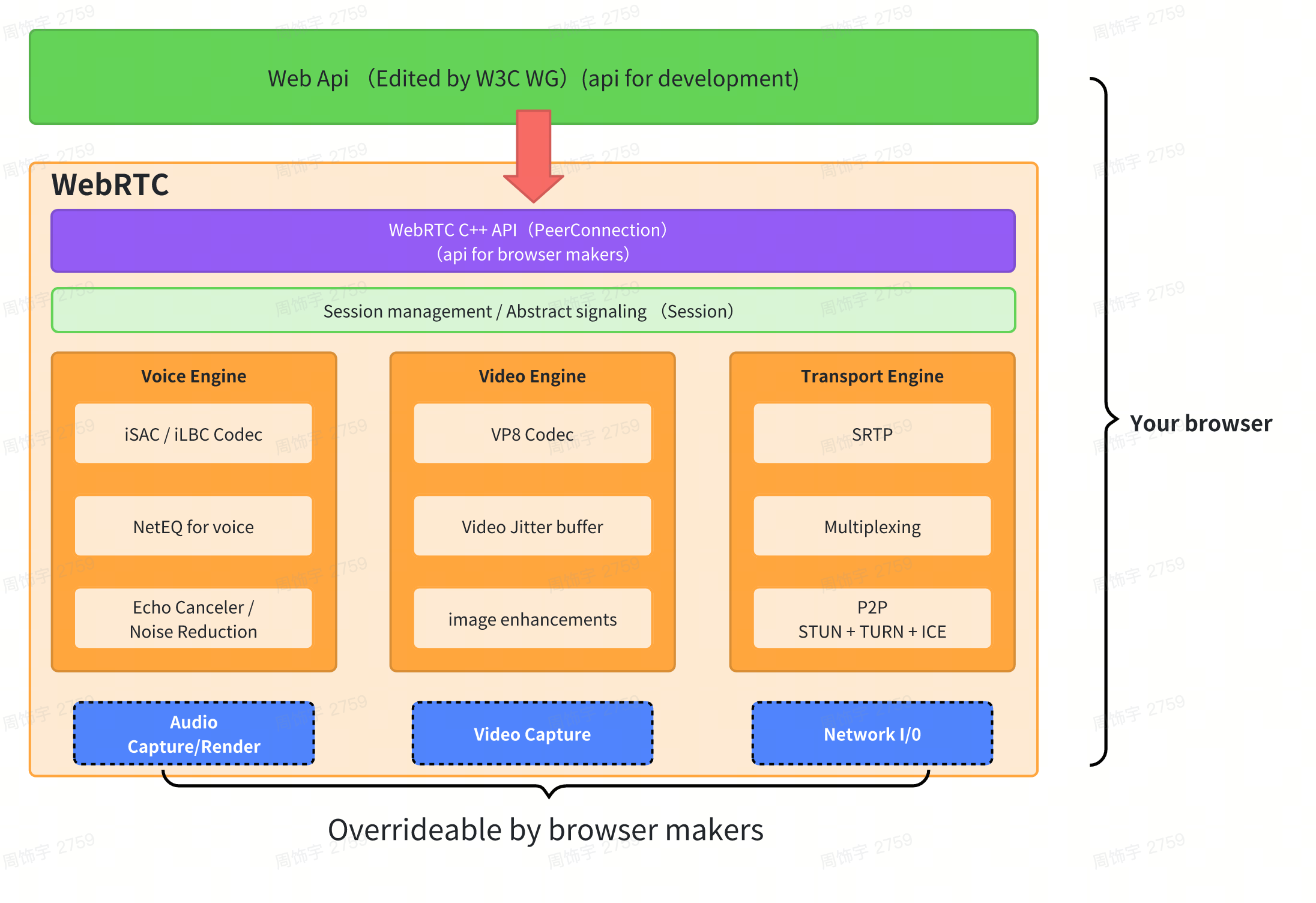Click the Session management / Abstract signaling box
Viewport: 1316px width, 903px height.
click(x=533, y=310)
